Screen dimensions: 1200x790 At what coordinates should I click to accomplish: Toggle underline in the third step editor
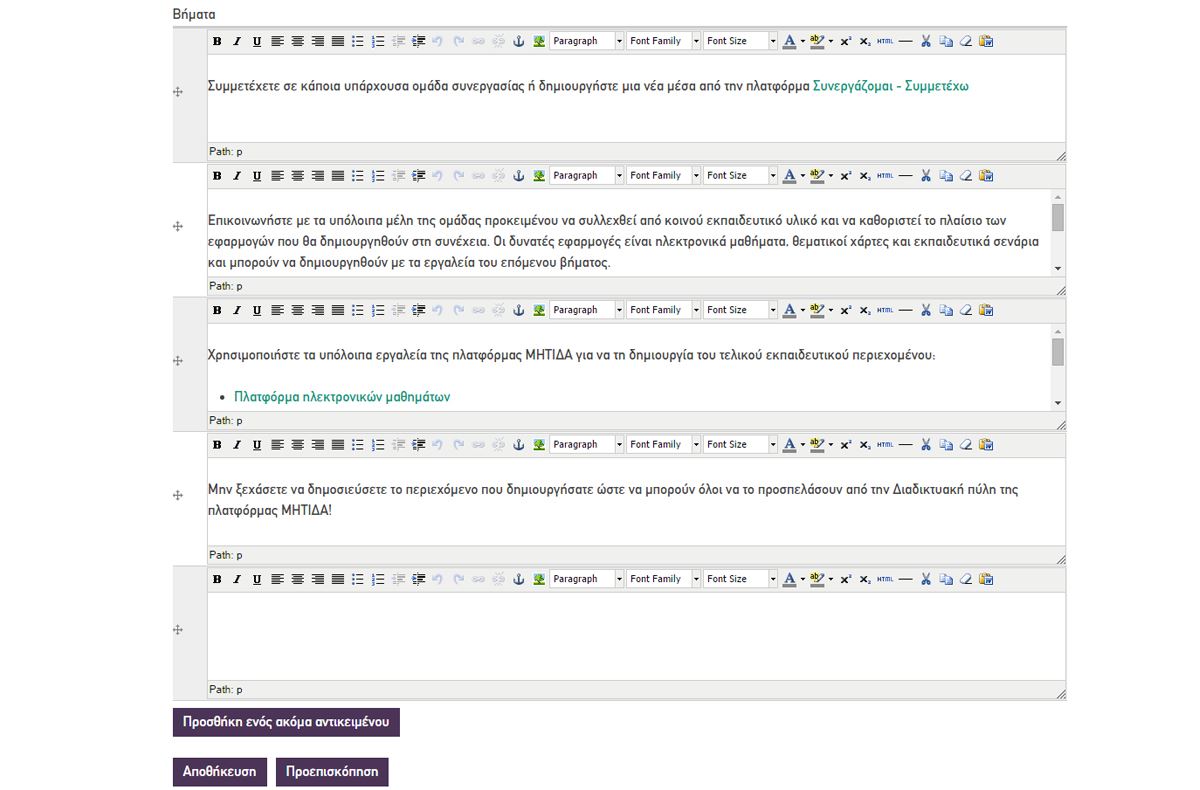tap(257, 310)
